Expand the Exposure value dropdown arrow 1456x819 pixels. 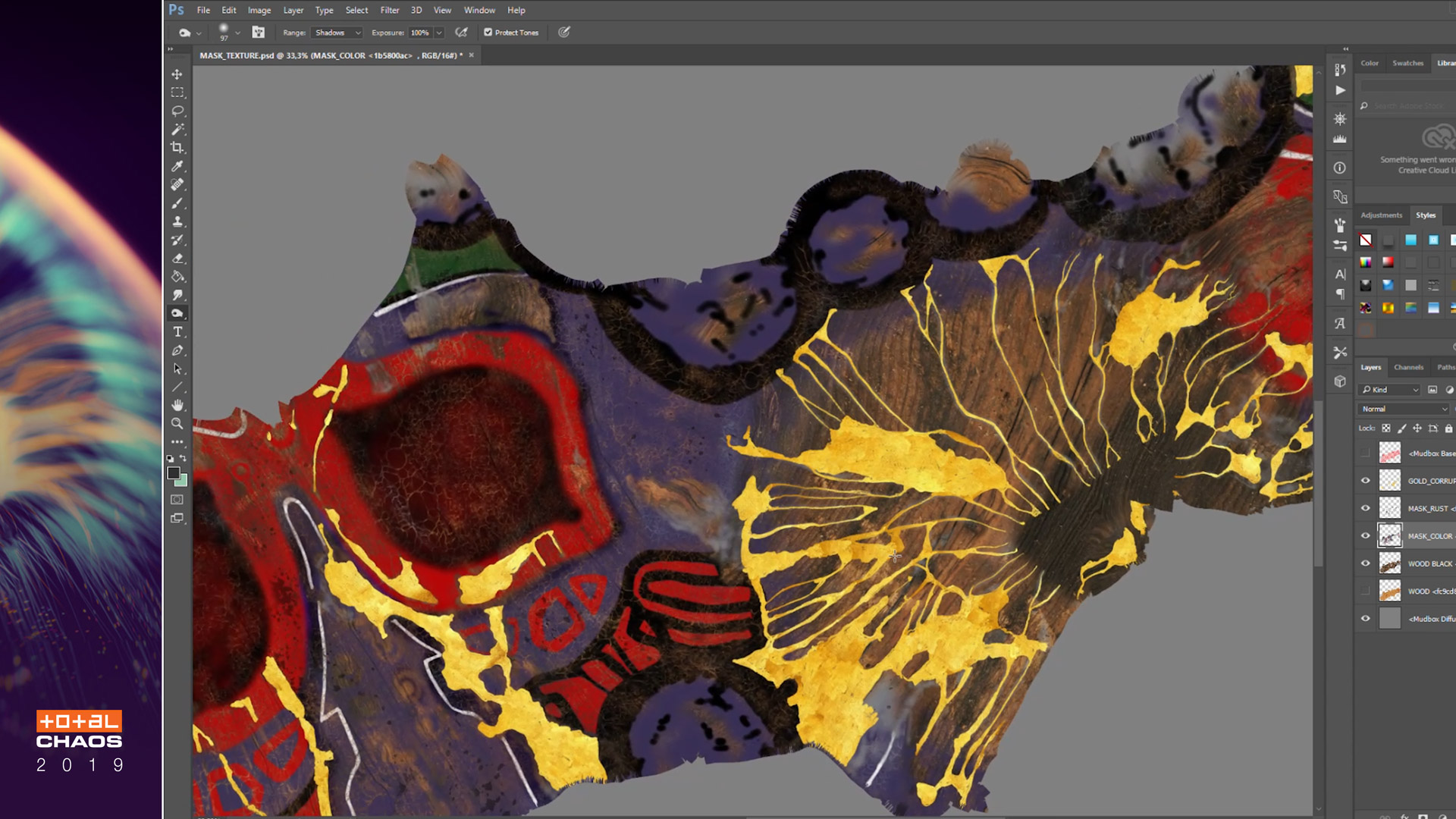pyautogui.click(x=439, y=33)
